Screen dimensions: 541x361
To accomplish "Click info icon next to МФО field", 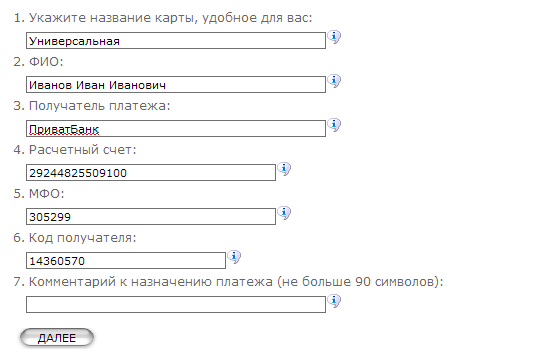I will coord(284,213).
